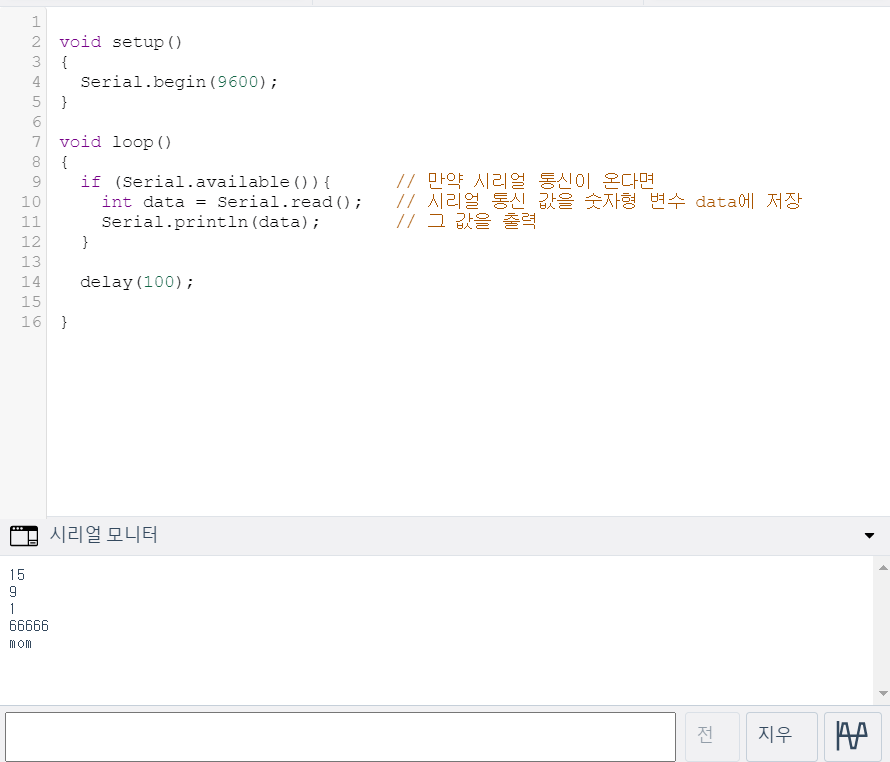The image size is (890, 762).
Task: Click output line 66666 in serial monitor
Action: pos(29,626)
